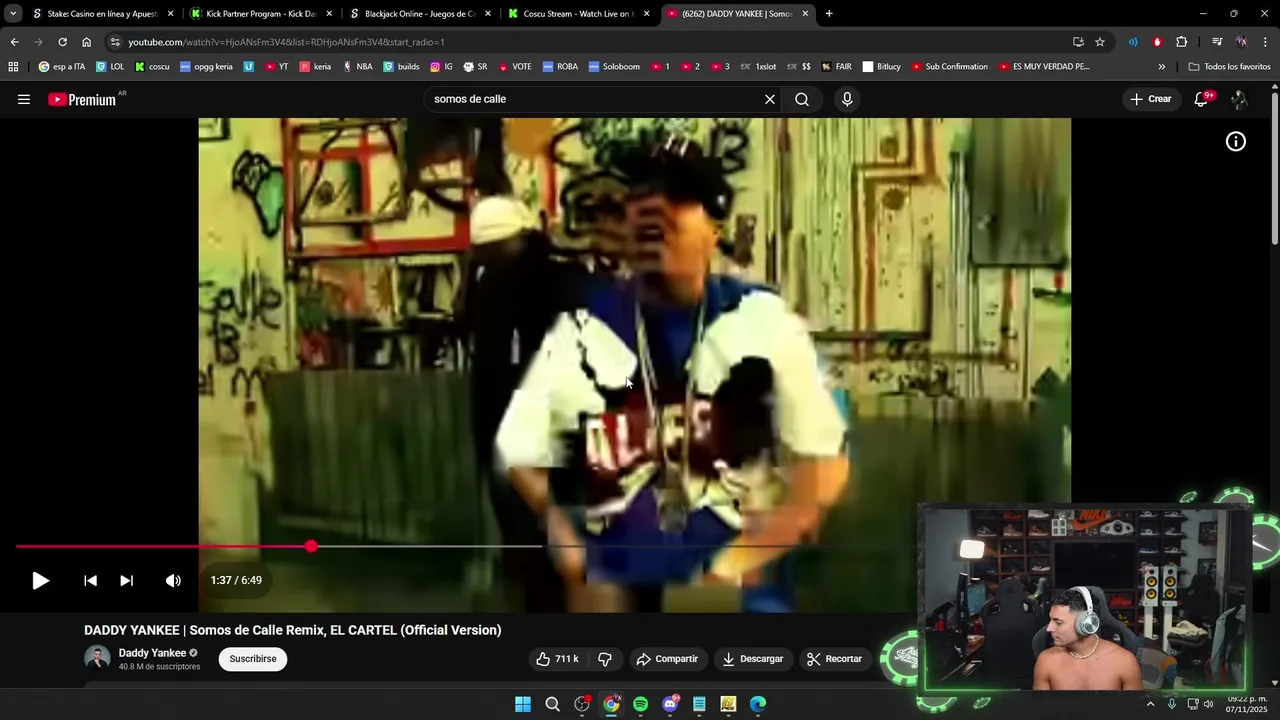The height and width of the screenshot is (720, 1280).
Task: Open Windows taskbar search
Action: (x=552, y=704)
